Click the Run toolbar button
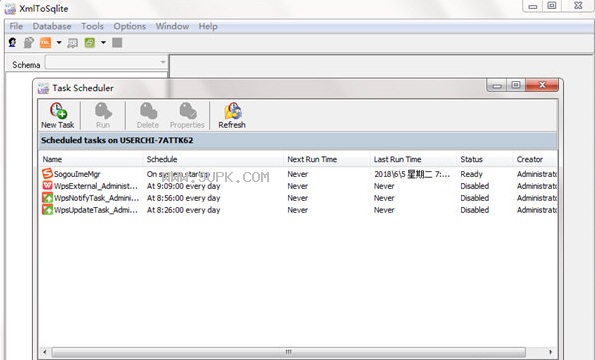This screenshot has width=595, height=360. [x=103, y=115]
